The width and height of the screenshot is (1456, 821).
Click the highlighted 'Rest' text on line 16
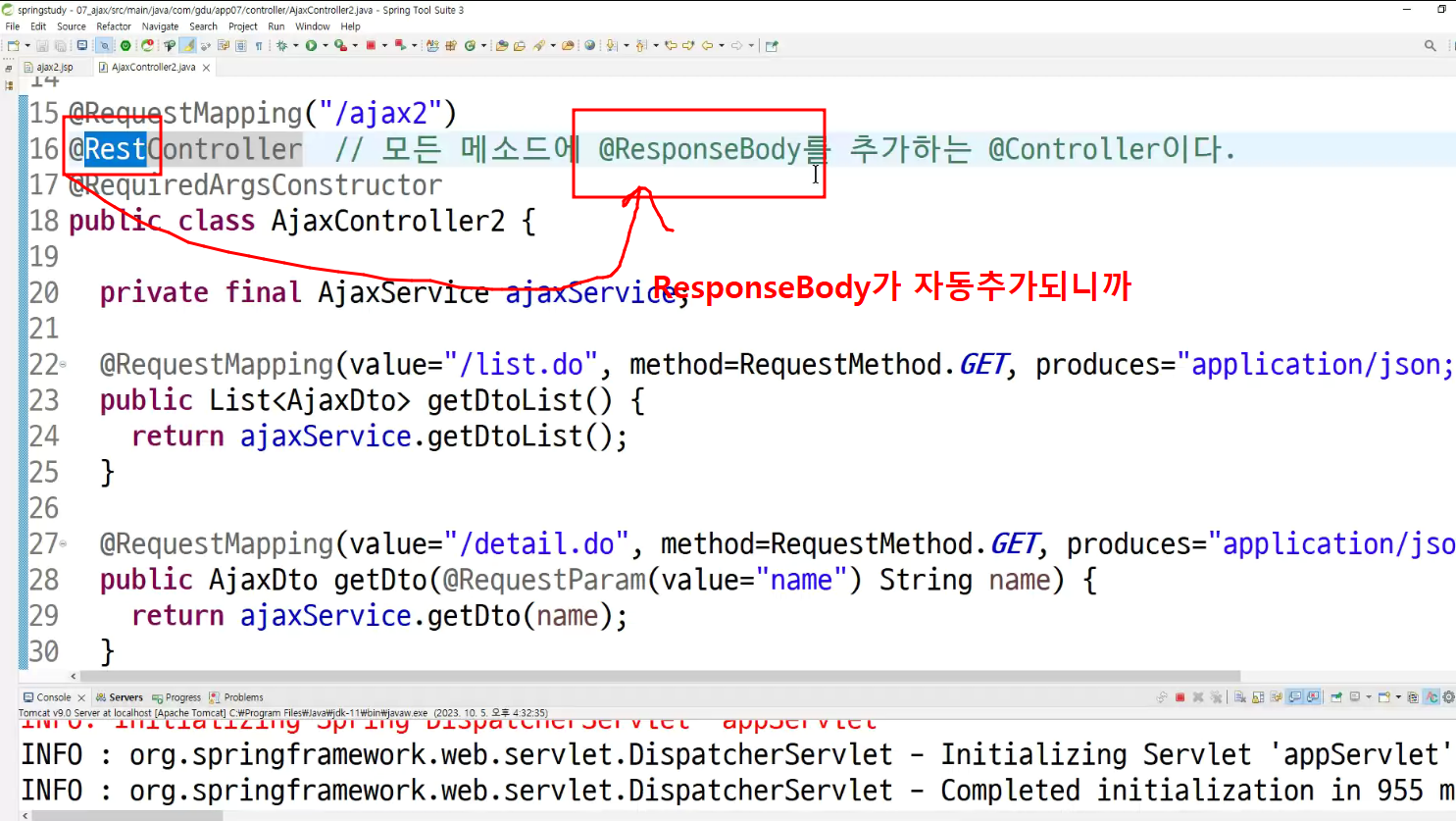tap(115, 149)
